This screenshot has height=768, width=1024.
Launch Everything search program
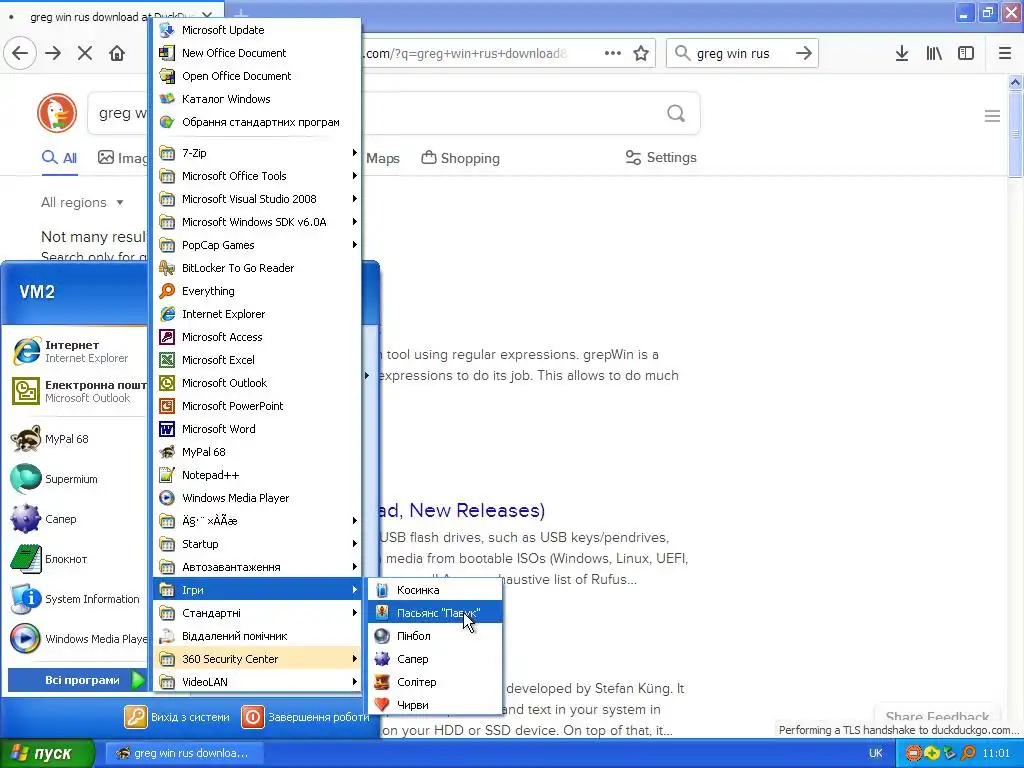click(x=257, y=291)
